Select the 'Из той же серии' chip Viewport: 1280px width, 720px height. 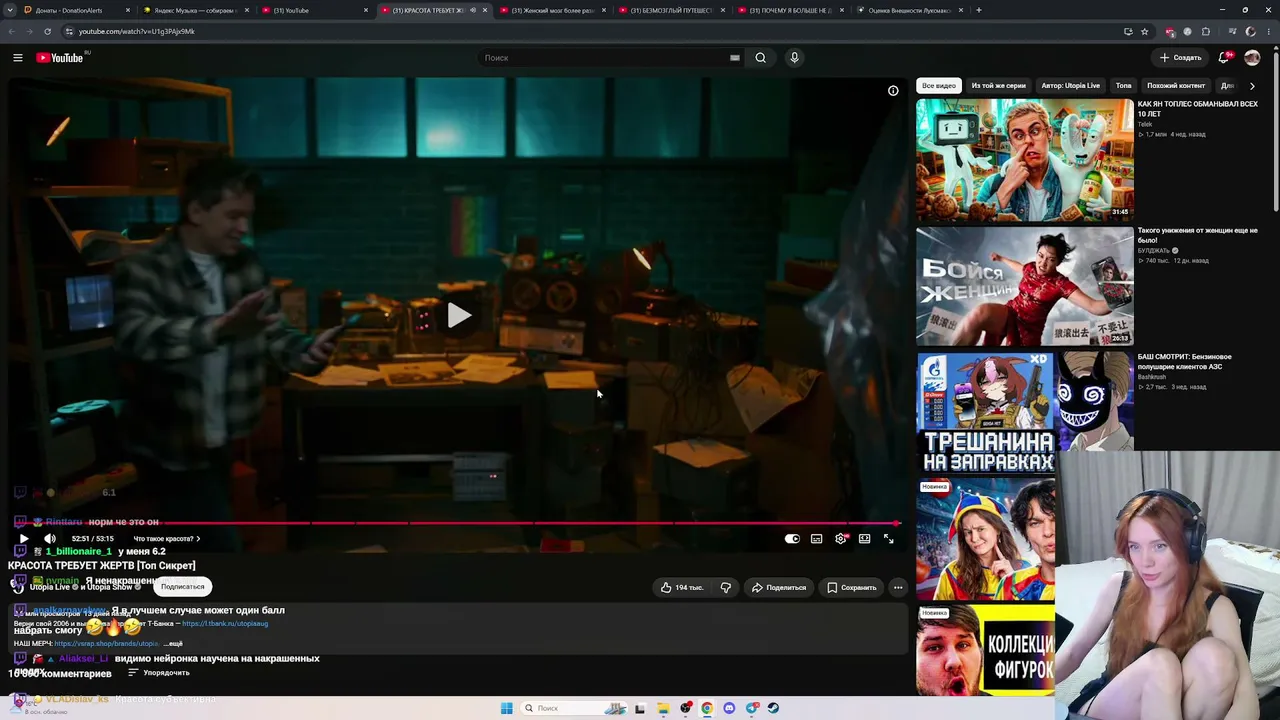pos(998,86)
